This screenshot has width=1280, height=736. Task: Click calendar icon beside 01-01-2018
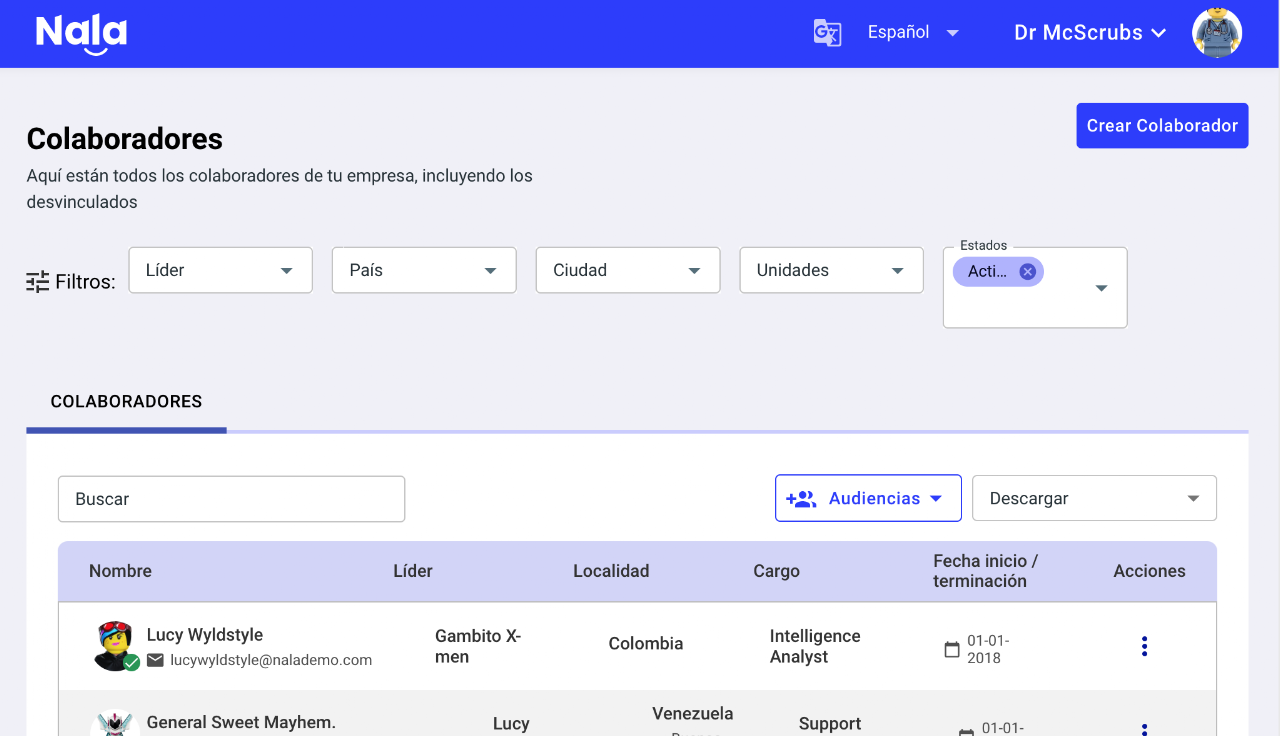[x=952, y=650]
